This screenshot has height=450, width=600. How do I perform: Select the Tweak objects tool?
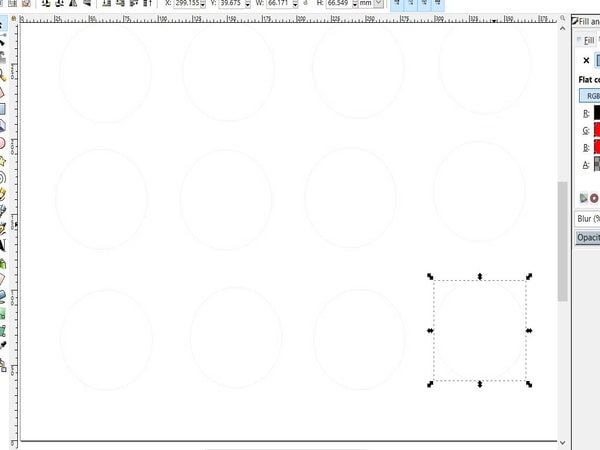2,57
